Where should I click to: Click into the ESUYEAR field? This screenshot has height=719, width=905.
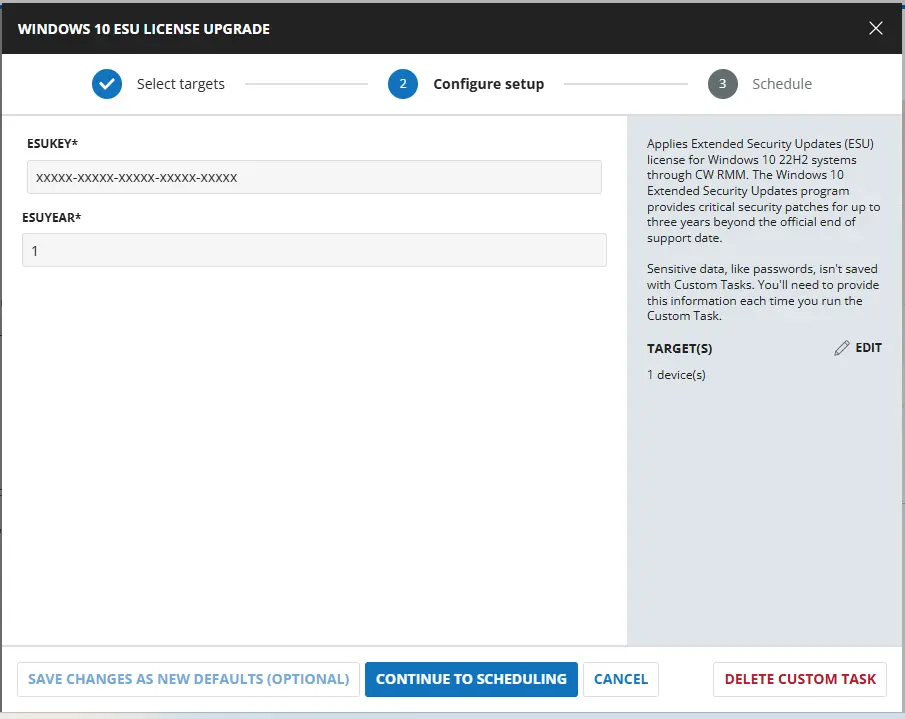pos(314,250)
